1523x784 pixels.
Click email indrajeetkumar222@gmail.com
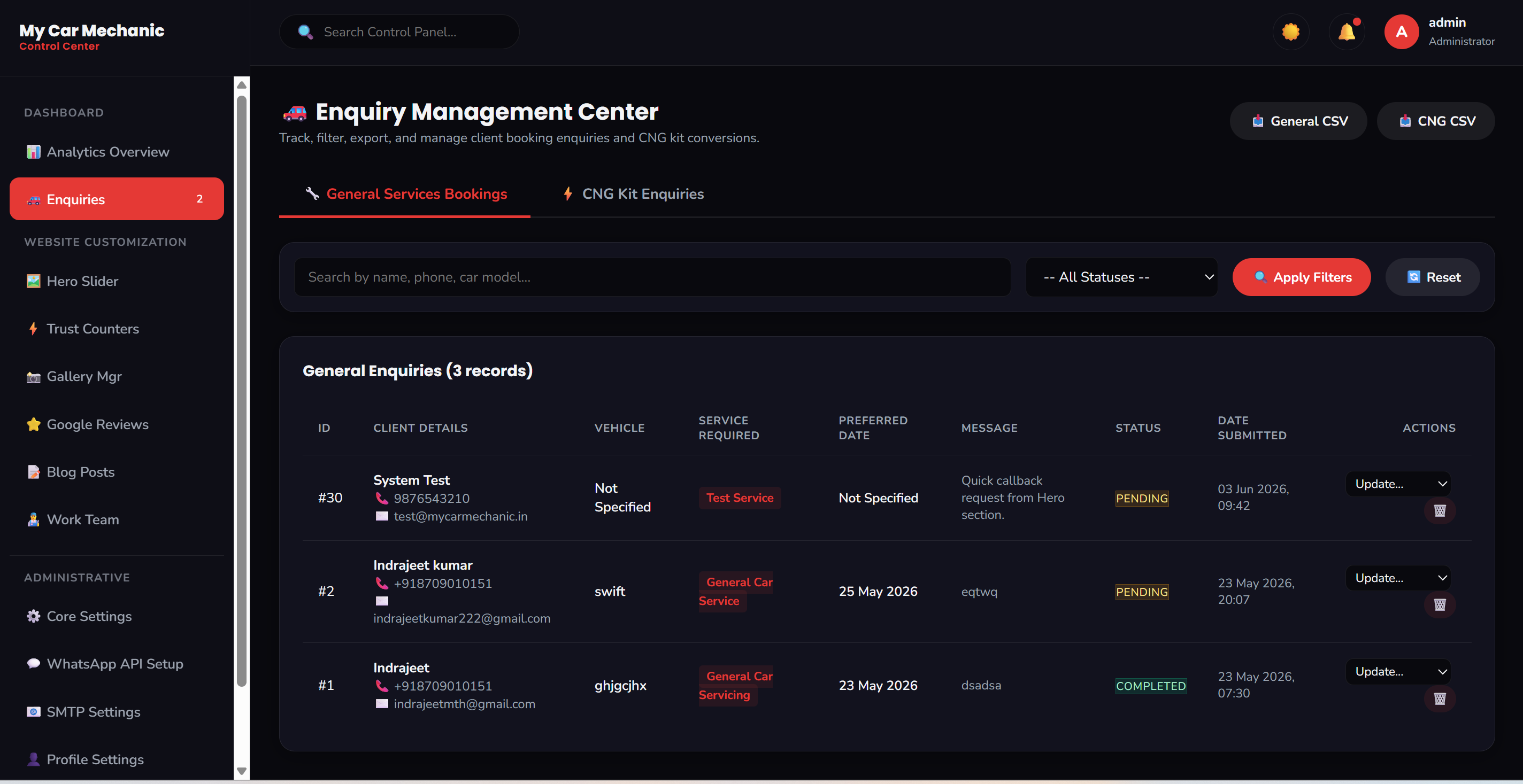point(461,618)
